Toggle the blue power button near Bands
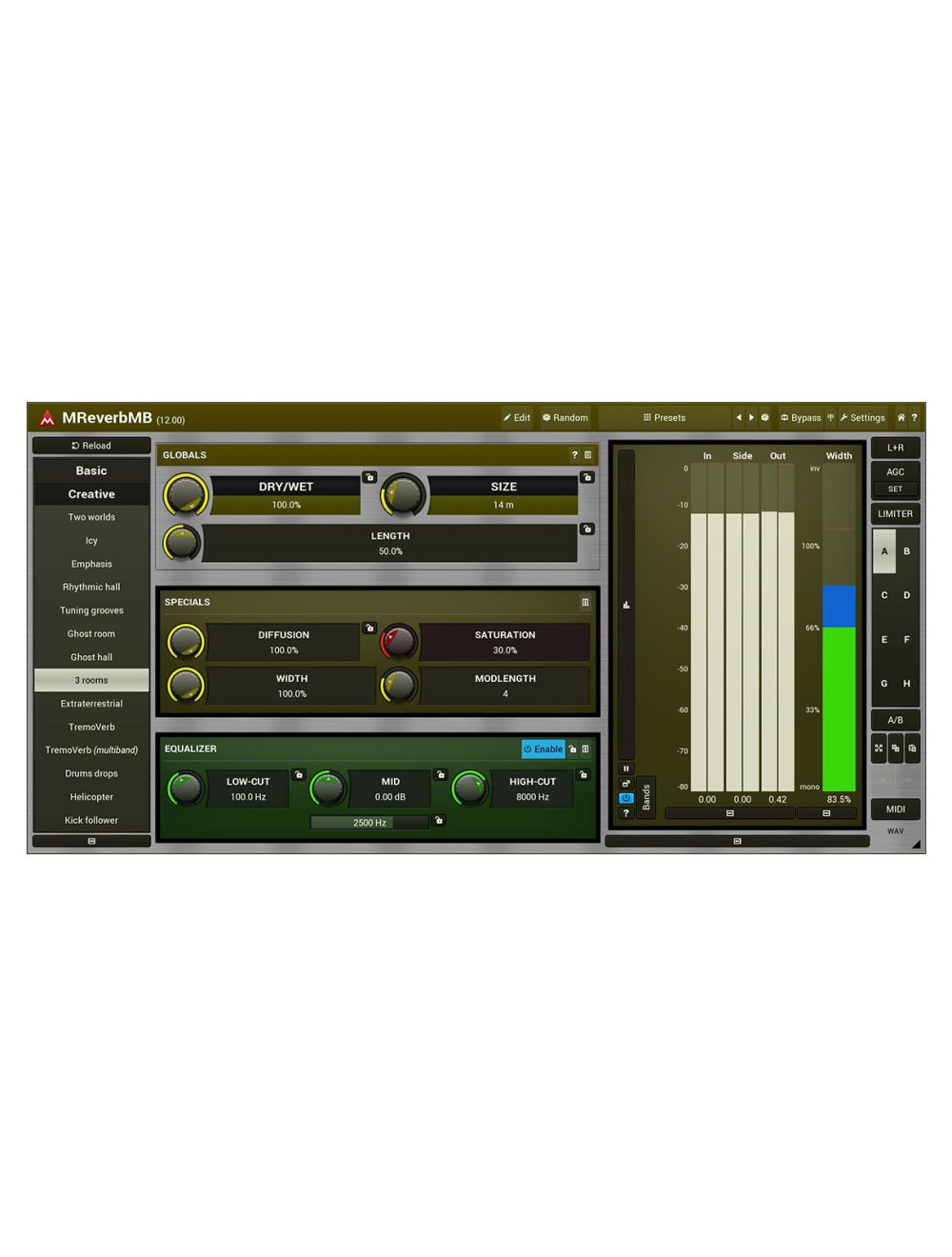The image size is (952, 1257). click(x=626, y=797)
